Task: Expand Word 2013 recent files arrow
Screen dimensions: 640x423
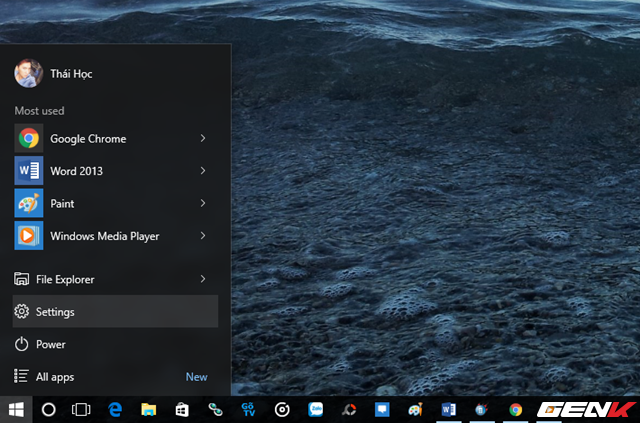Action: pyautogui.click(x=203, y=171)
